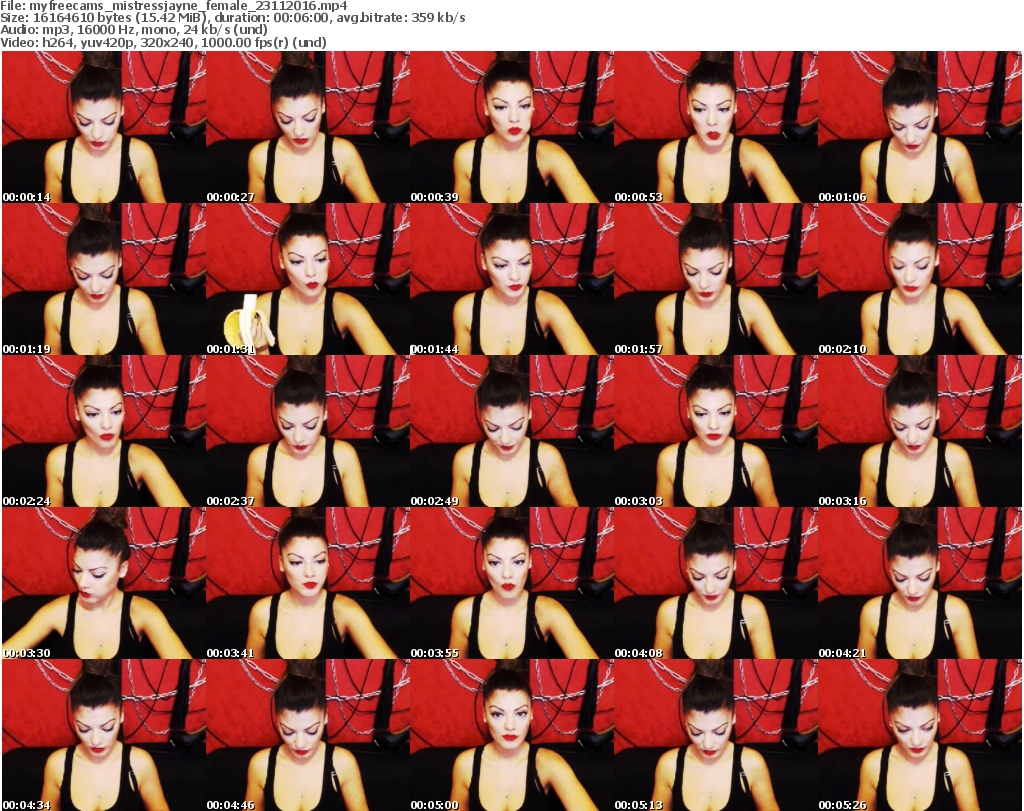Select the thumbnail stamped 00:00:53

coord(716,127)
